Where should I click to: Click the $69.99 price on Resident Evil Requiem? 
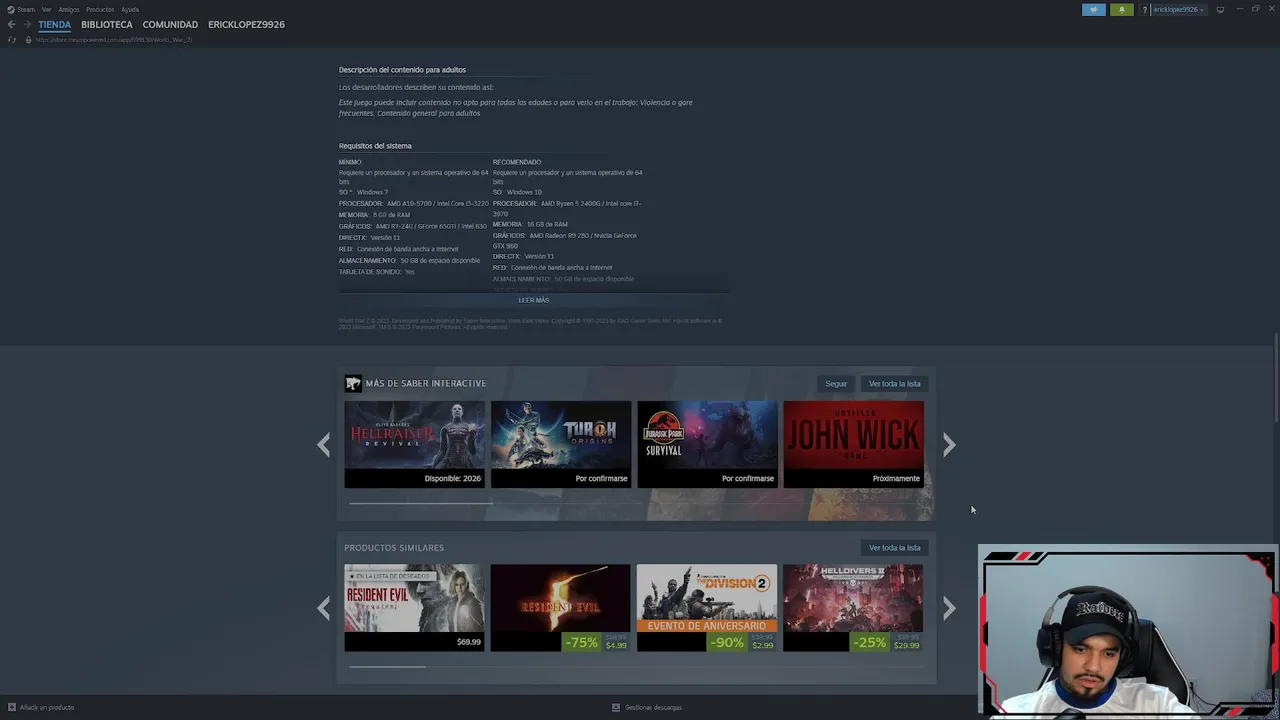(x=468, y=642)
